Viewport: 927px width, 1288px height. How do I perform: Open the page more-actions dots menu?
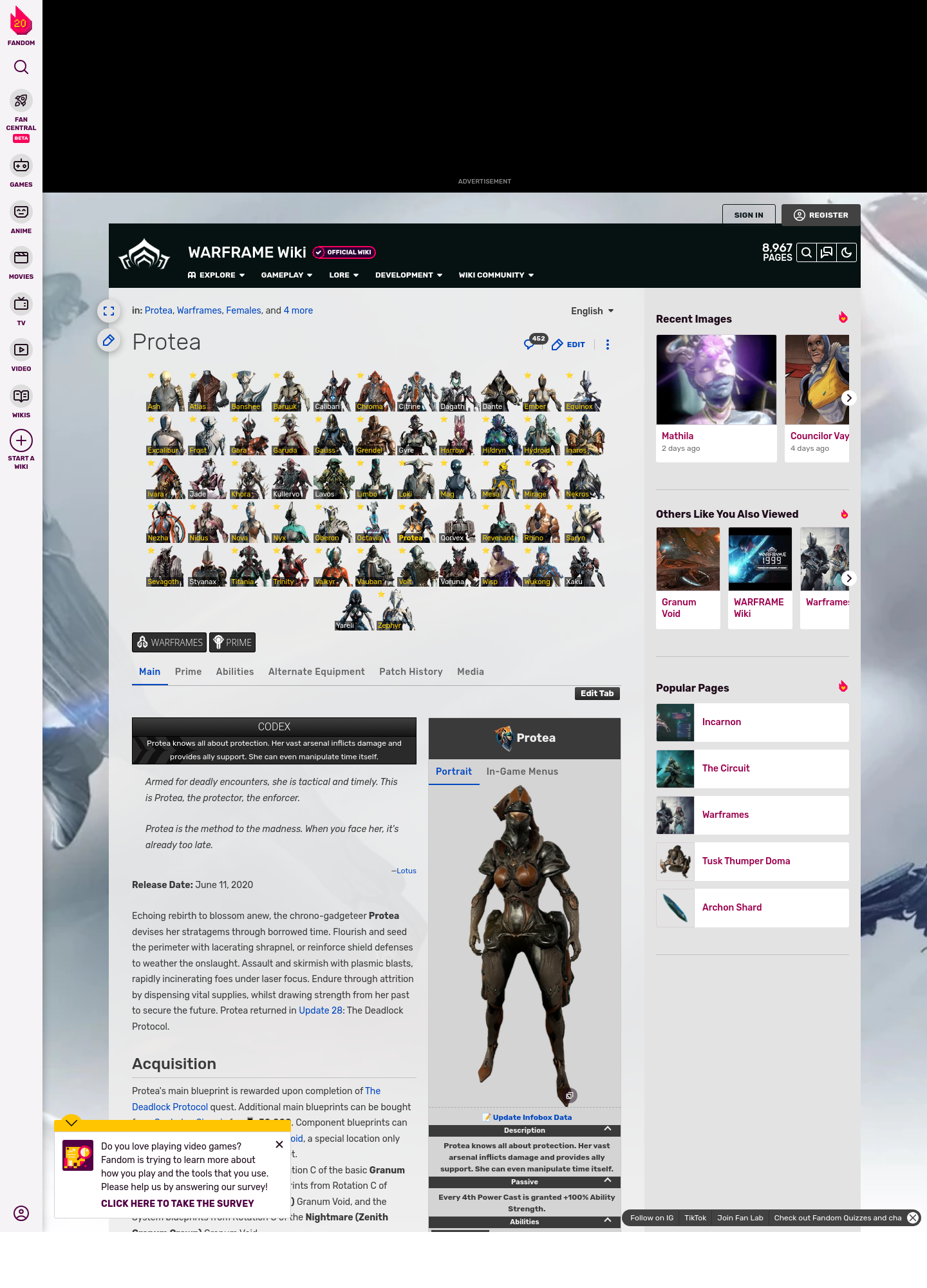608,345
